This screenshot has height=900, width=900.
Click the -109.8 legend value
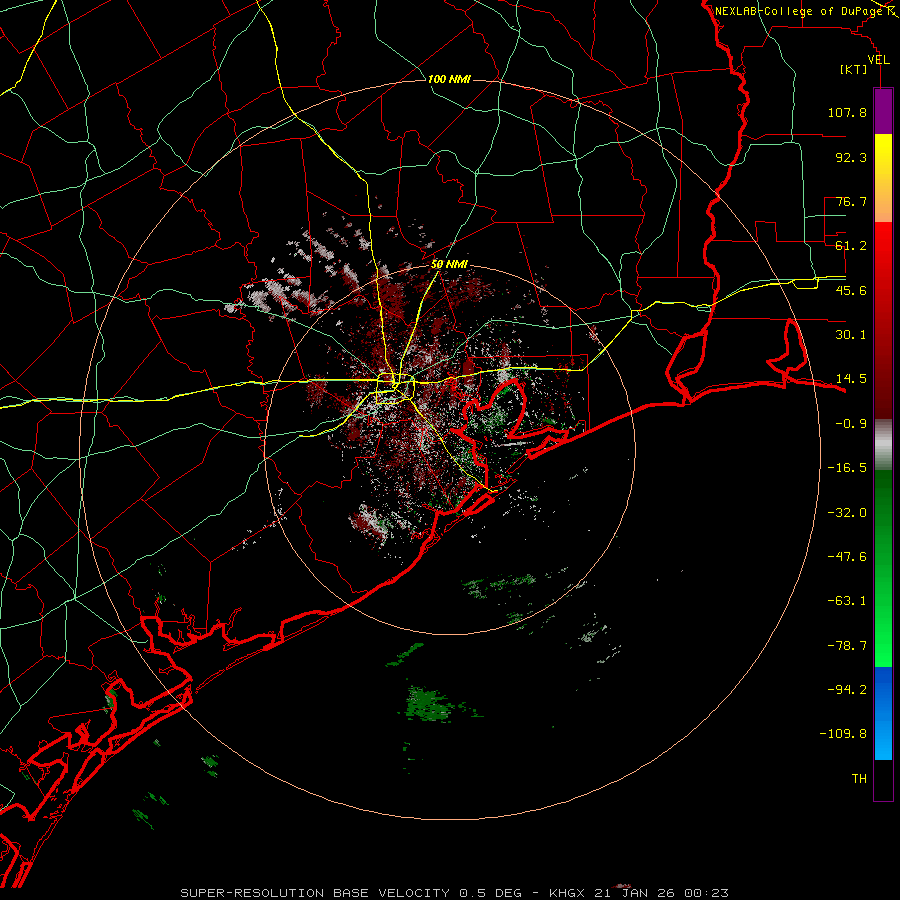pos(843,734)
